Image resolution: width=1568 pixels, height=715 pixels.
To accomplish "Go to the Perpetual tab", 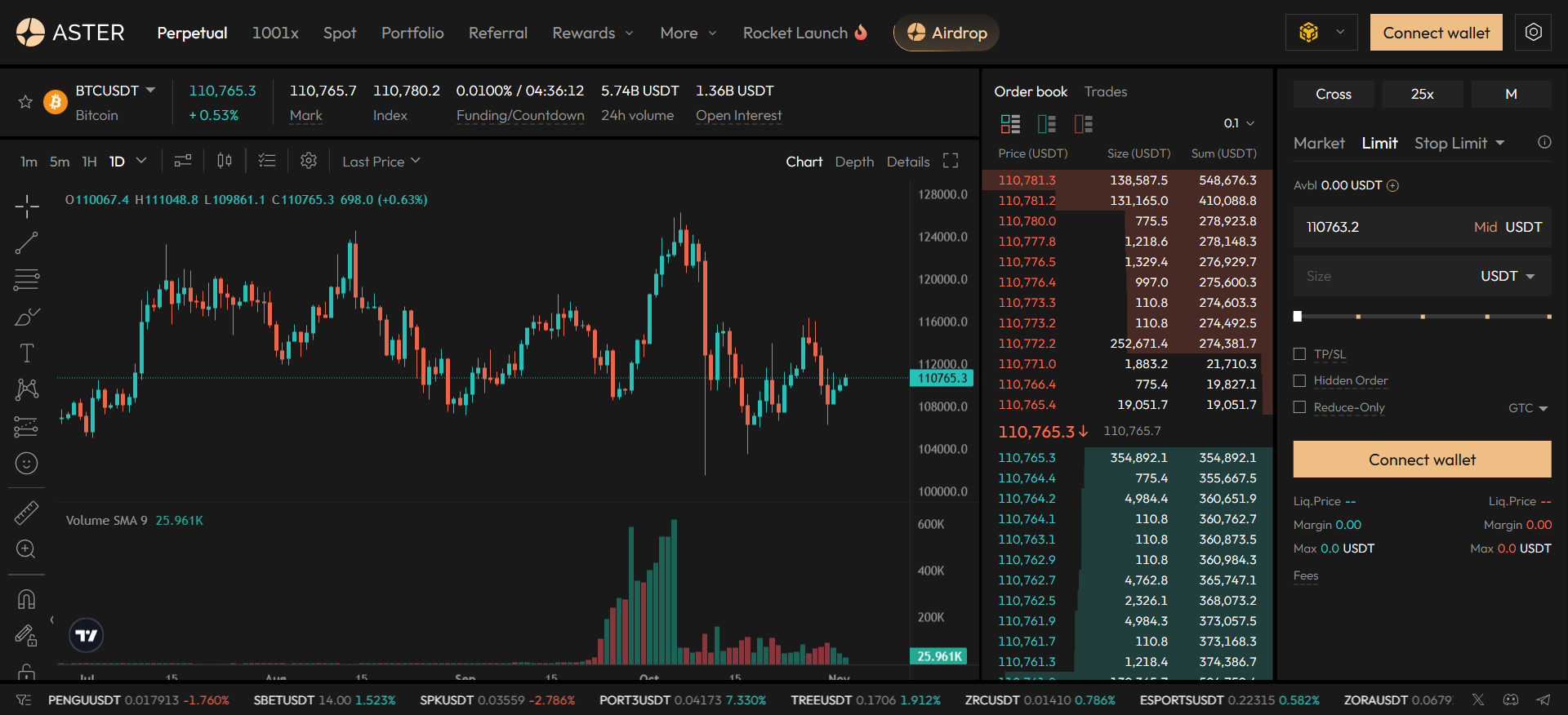I will click(192, 33).
